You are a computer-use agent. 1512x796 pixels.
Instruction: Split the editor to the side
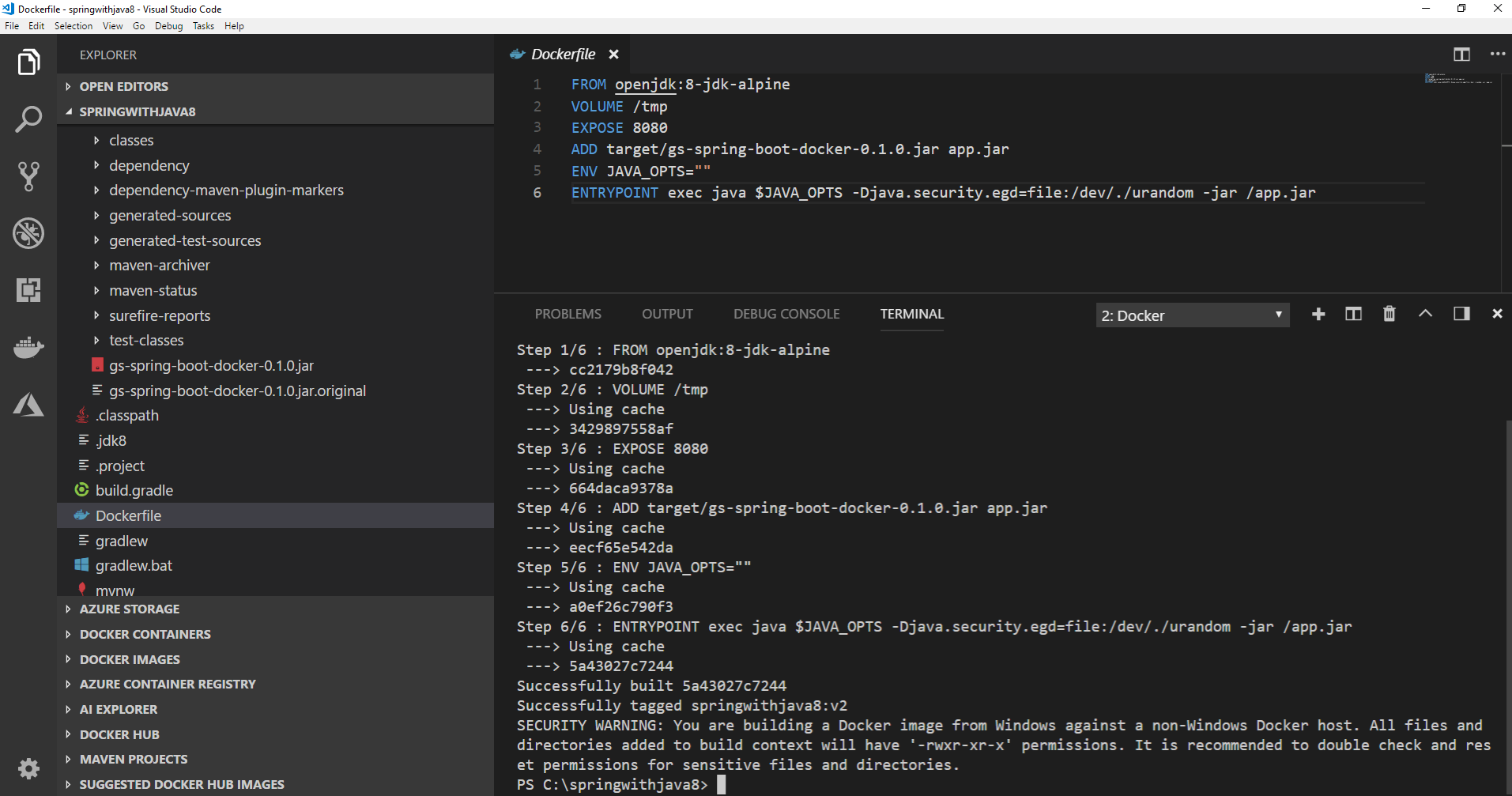(x=1461, y=55)
